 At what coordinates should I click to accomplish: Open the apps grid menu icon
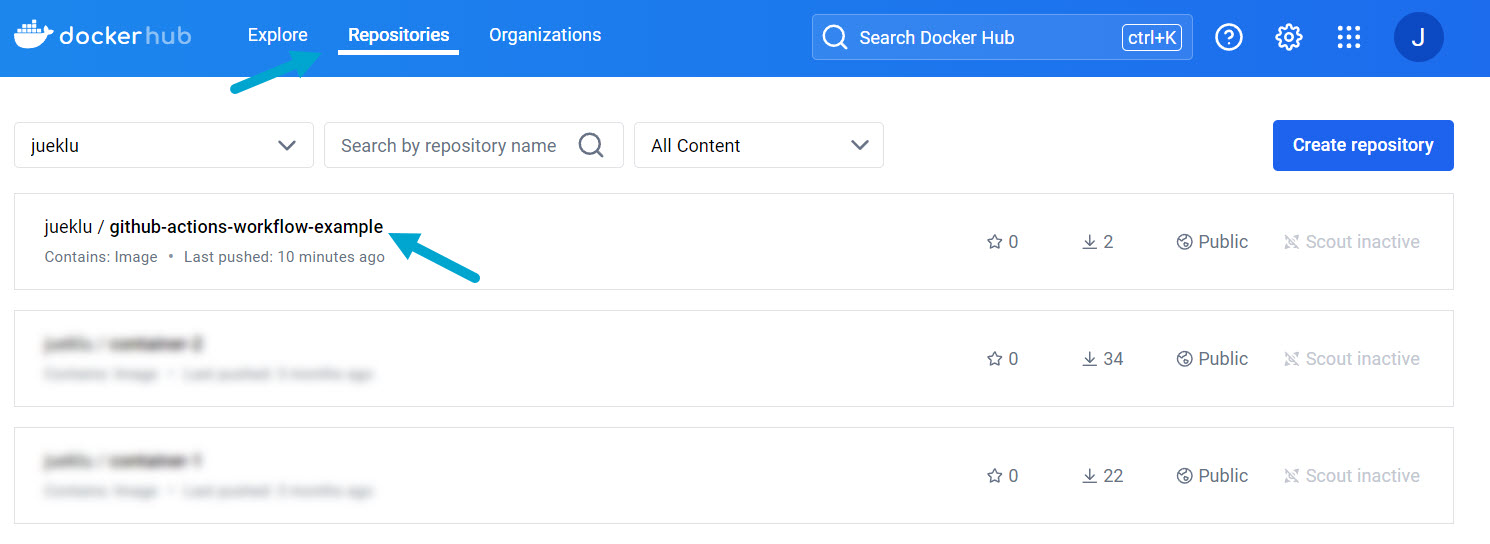[x=1348, y=37]
